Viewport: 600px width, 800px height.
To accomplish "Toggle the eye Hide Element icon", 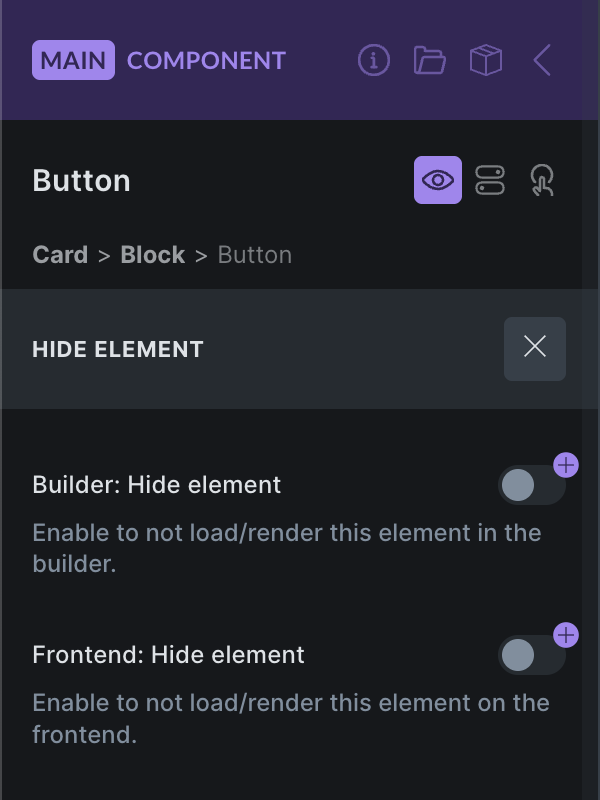I will pos(438,180).
